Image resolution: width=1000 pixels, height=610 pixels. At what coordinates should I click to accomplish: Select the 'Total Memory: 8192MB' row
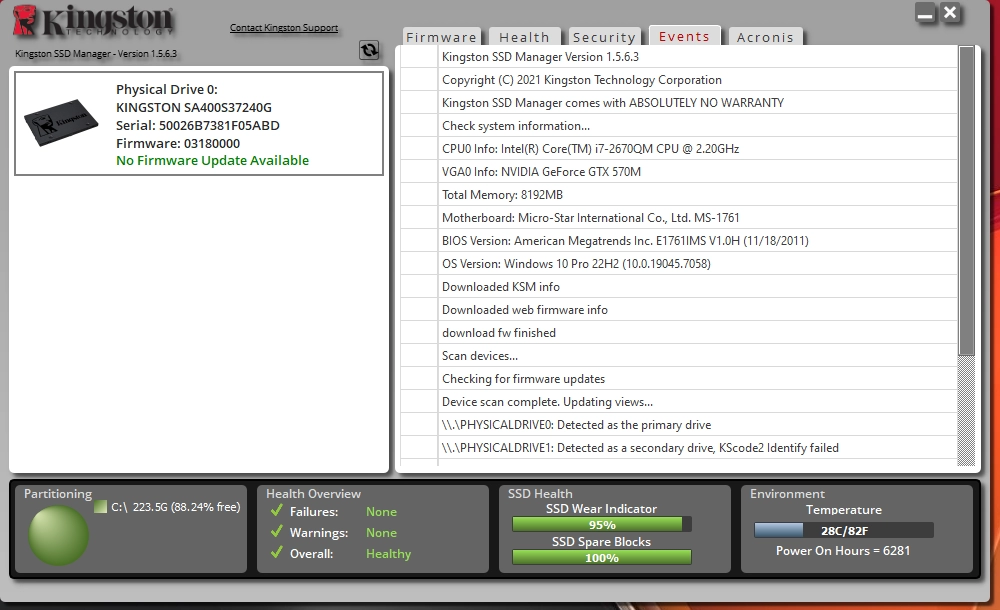click(x=679, y=195)
